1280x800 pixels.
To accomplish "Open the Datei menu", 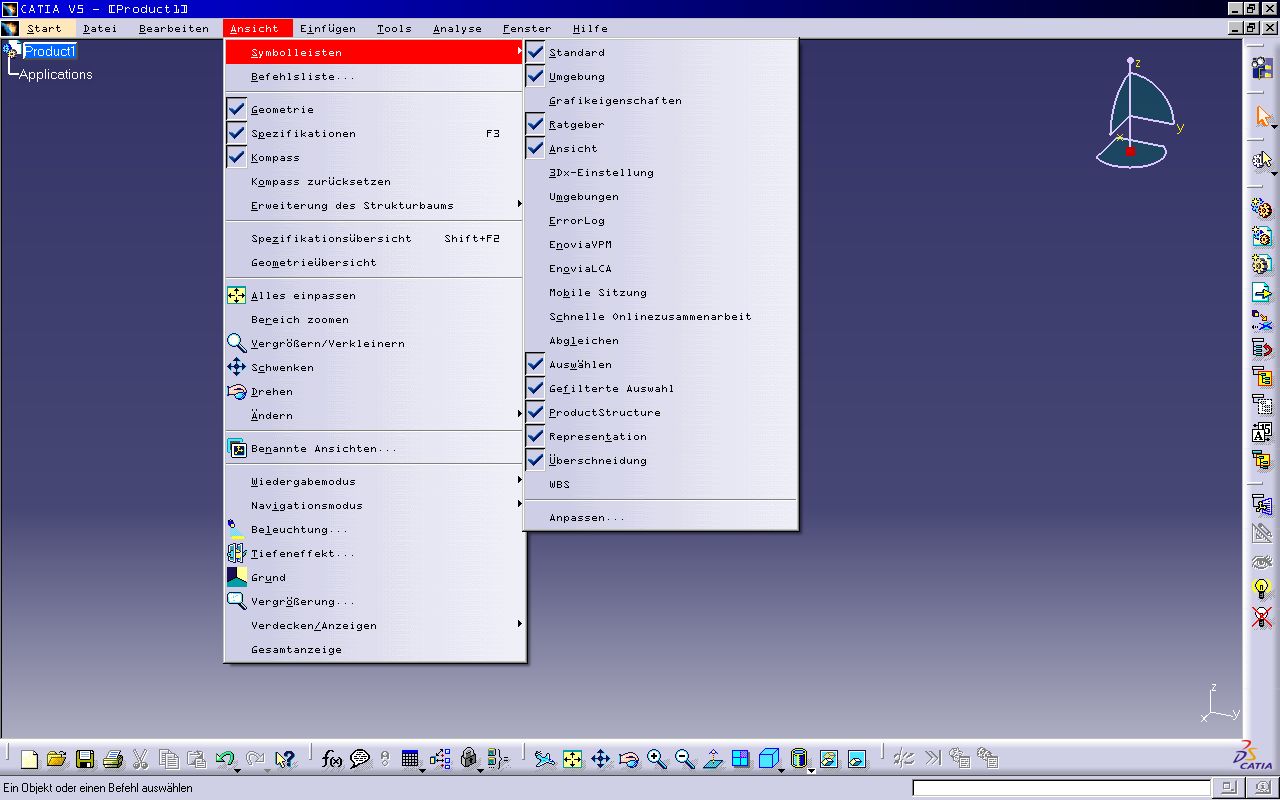I will pyautogui.click(x=100, y=28).
